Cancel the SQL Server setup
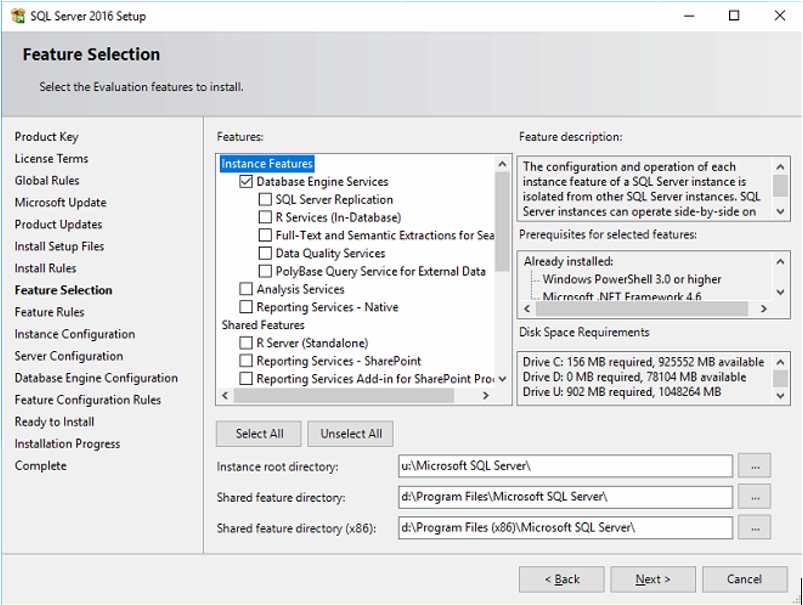This screenshot has width=803, height=605. coord(745,579)
